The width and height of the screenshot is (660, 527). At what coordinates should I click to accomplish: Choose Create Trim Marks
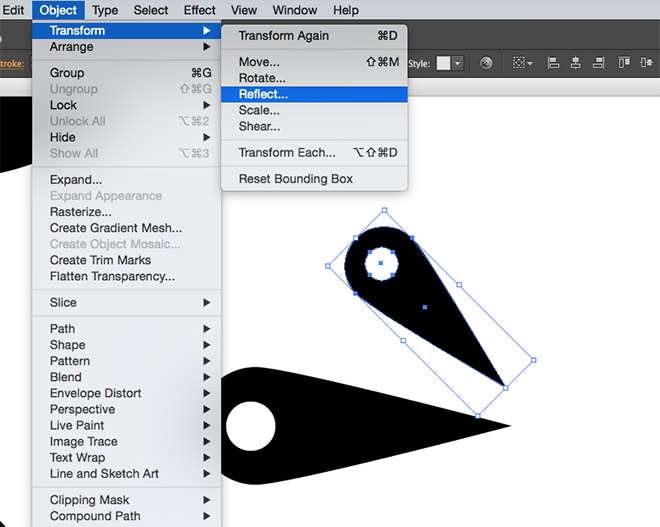(x=127, y=260)
